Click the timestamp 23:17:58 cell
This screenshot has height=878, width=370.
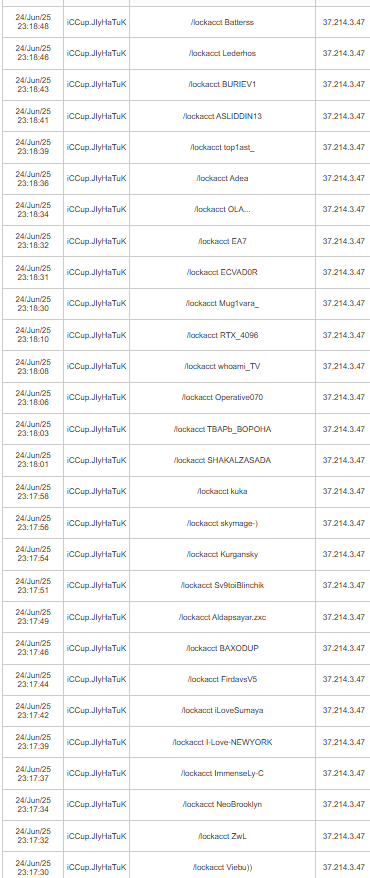(x=32, y=491)
